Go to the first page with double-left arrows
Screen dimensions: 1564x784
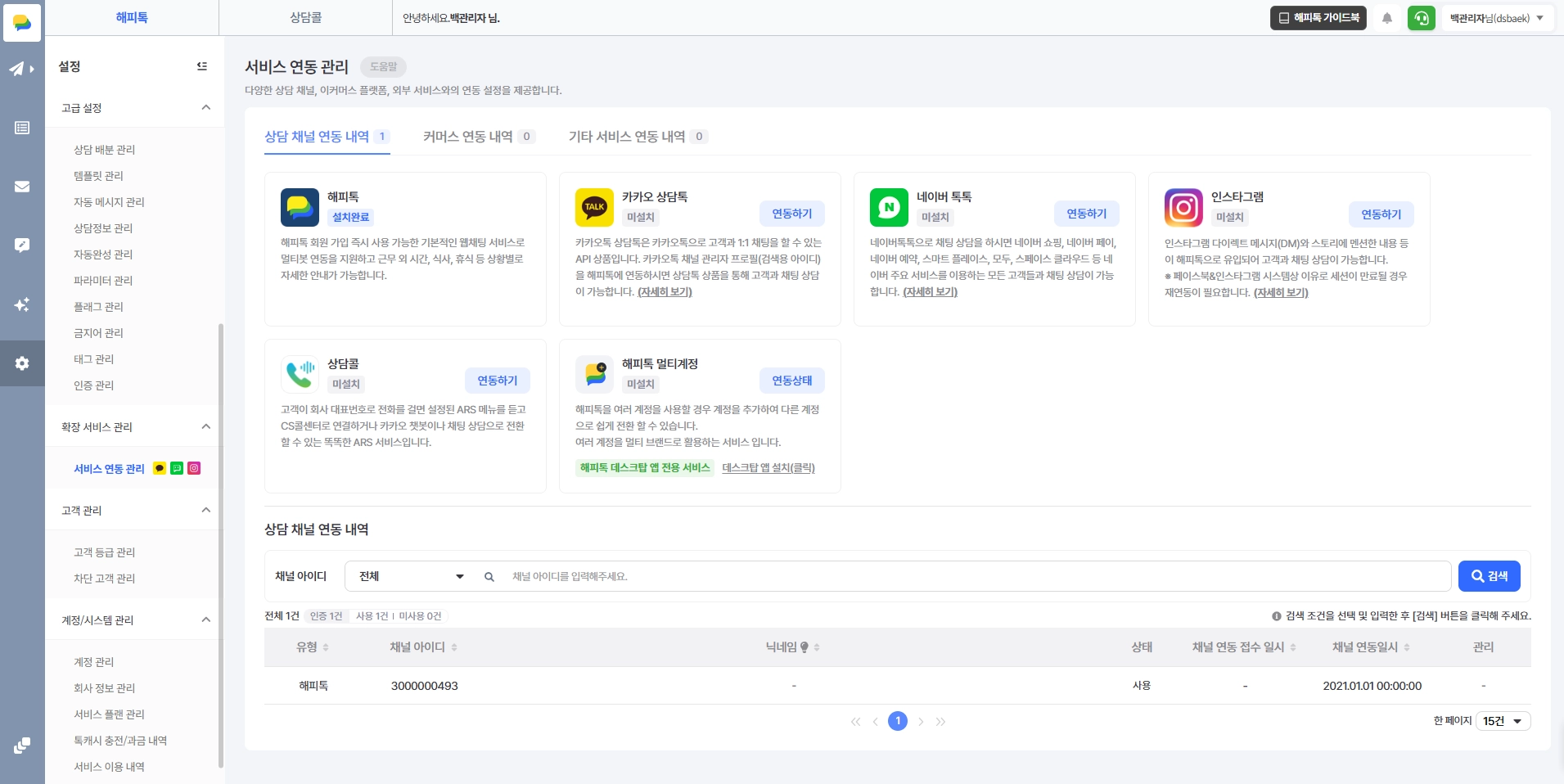click(856, 722)
